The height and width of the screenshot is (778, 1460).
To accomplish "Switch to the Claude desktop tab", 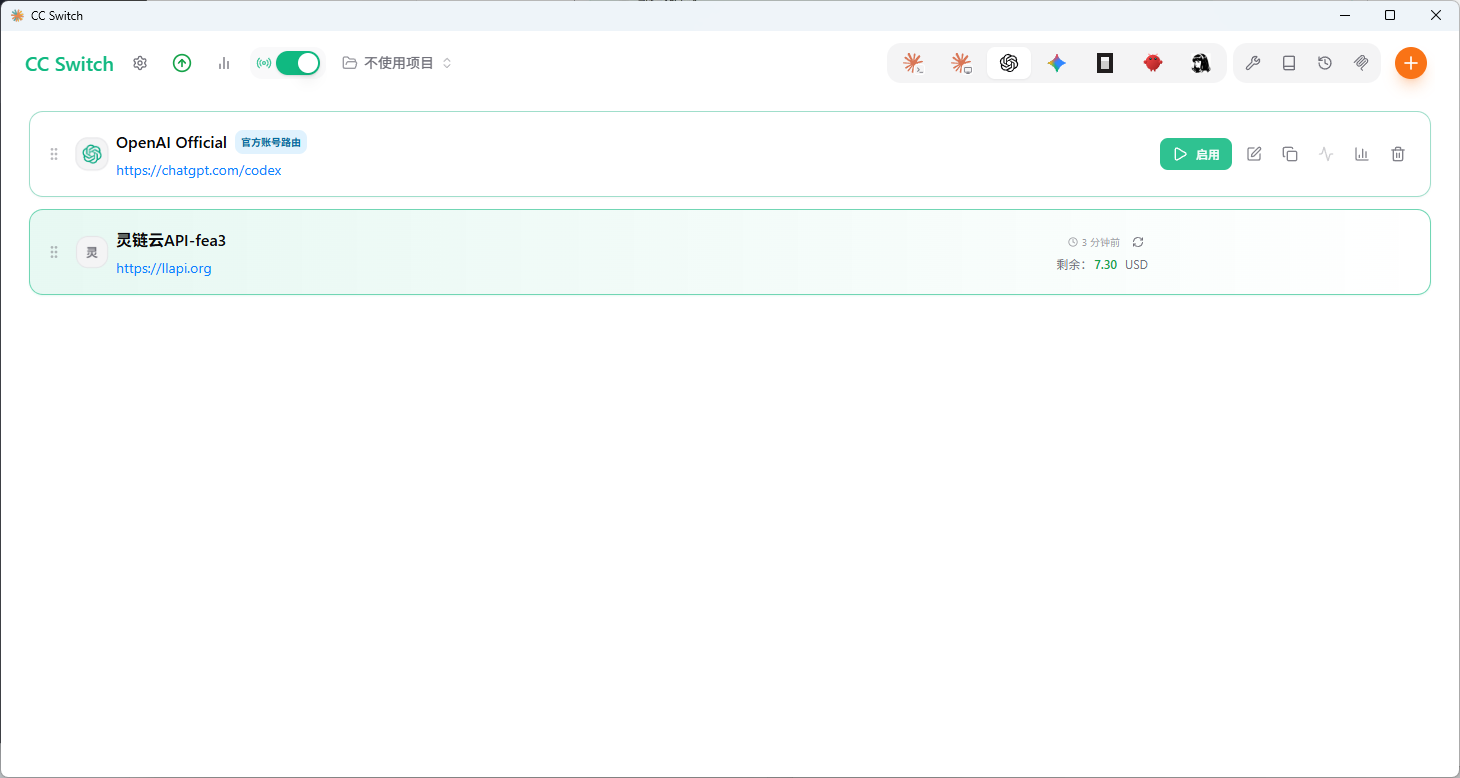I will click(x=961, y=63).
